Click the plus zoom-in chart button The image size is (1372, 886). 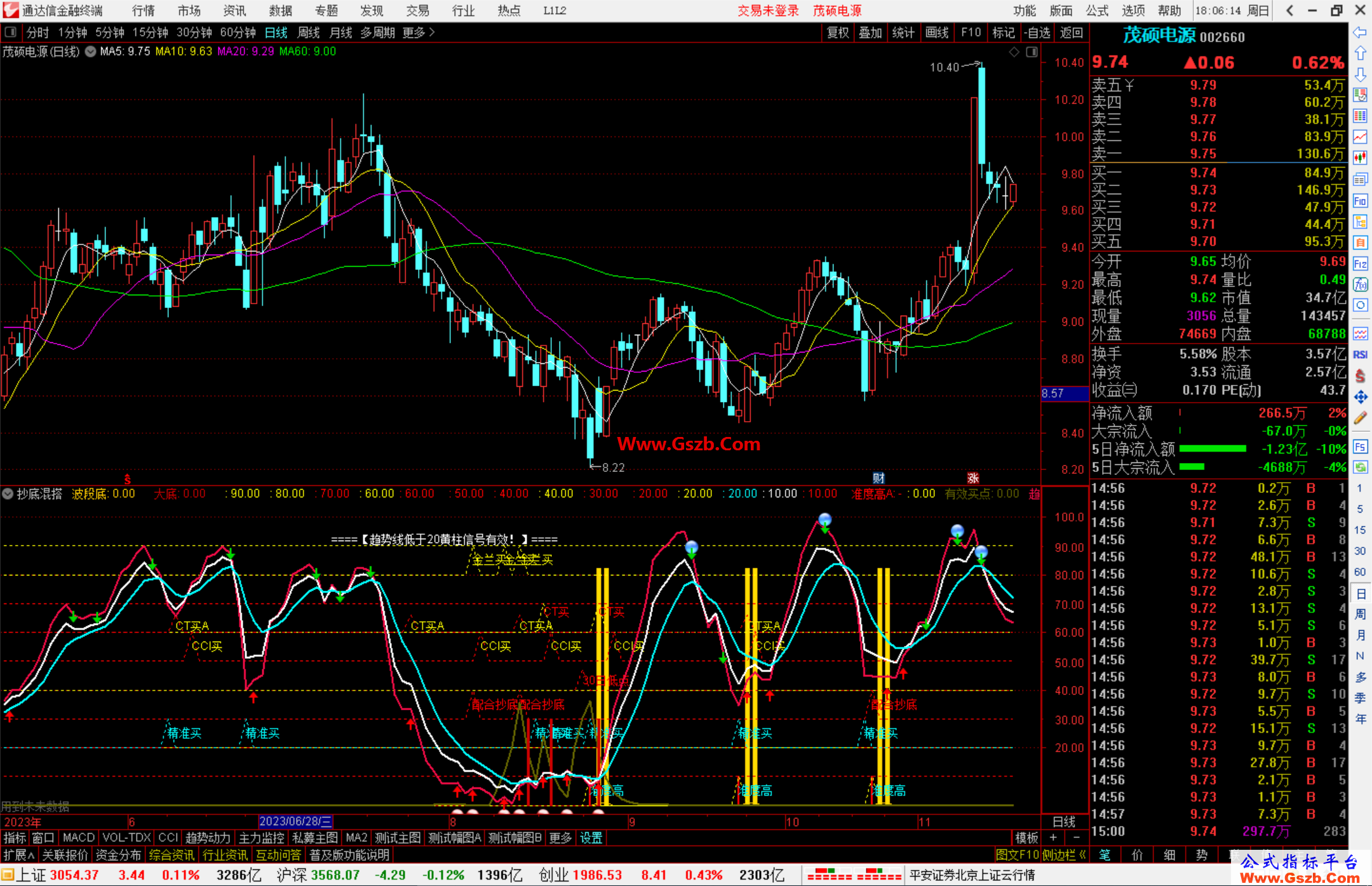tap(1054, 838)
